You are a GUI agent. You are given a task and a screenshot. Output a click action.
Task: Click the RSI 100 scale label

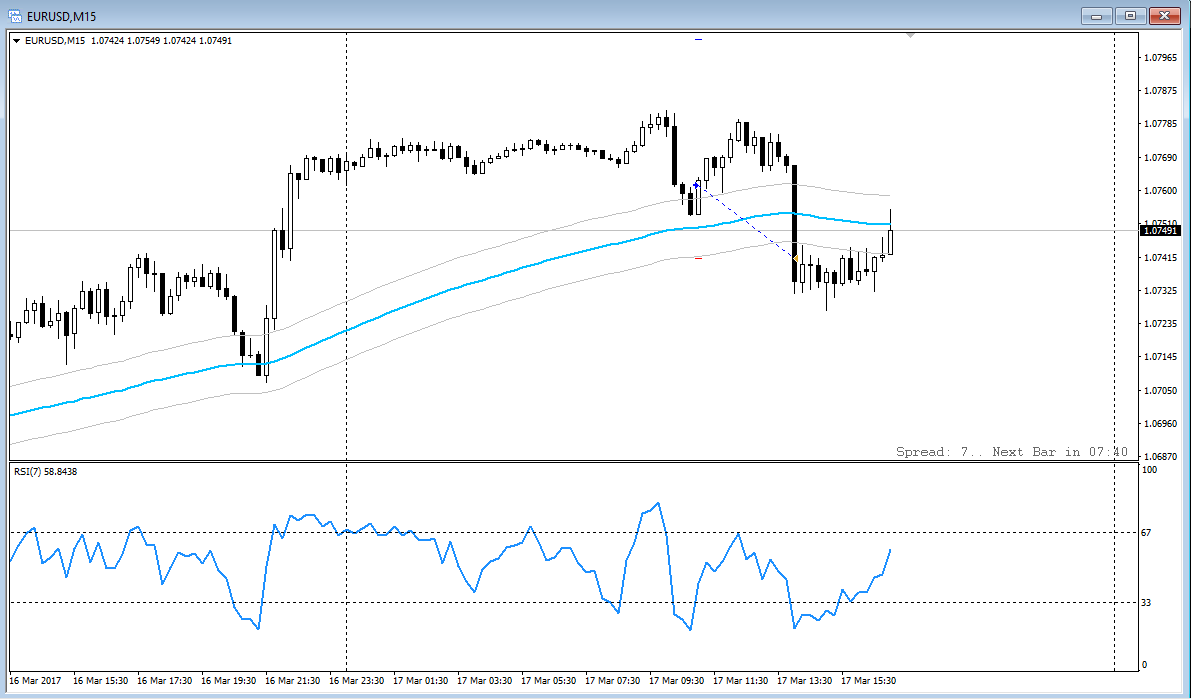click(x=1149, y=470)
